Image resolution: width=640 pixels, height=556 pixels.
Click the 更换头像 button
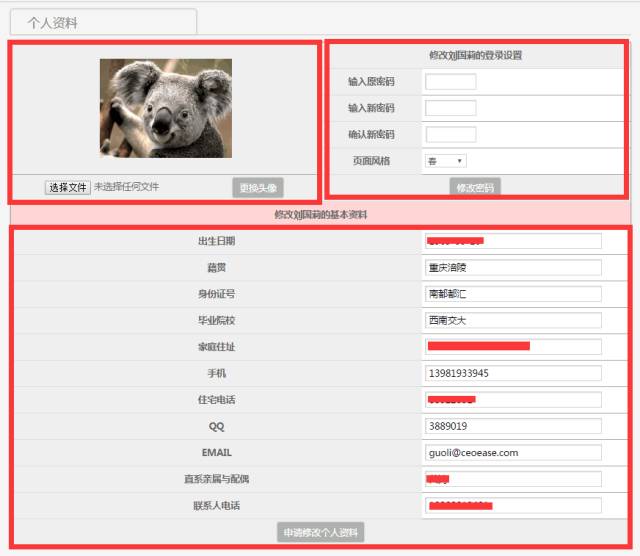(258, 188)
